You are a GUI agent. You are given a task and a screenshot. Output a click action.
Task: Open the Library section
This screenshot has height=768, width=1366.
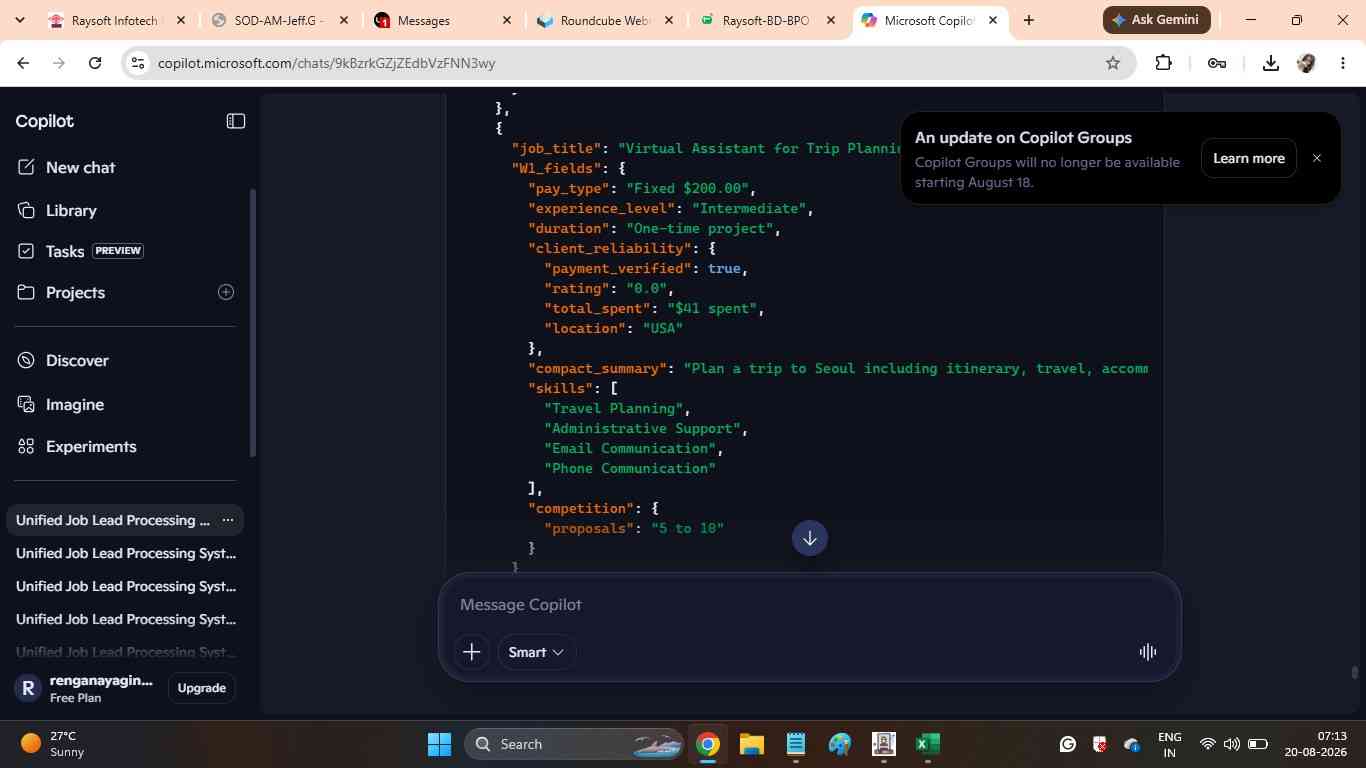[x=57, y=211]
